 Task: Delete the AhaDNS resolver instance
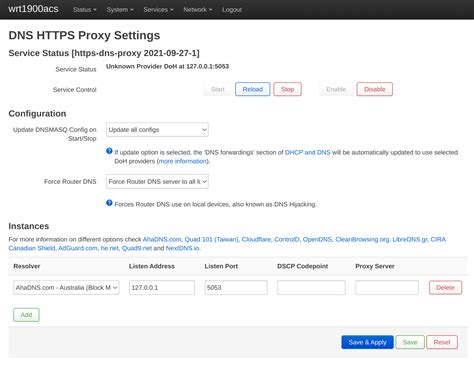click(x=445, y=287)
